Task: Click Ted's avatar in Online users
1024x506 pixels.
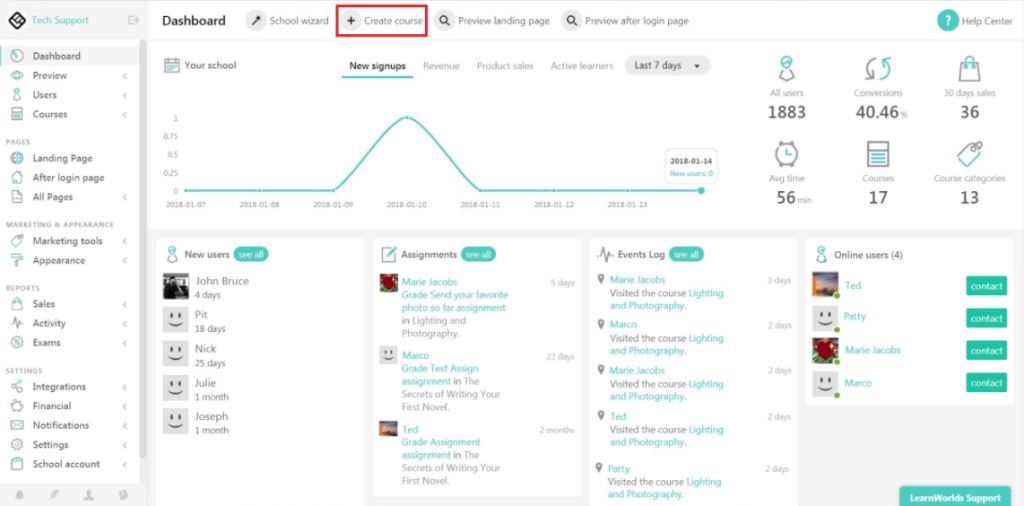Action: (x=825, y=285)
